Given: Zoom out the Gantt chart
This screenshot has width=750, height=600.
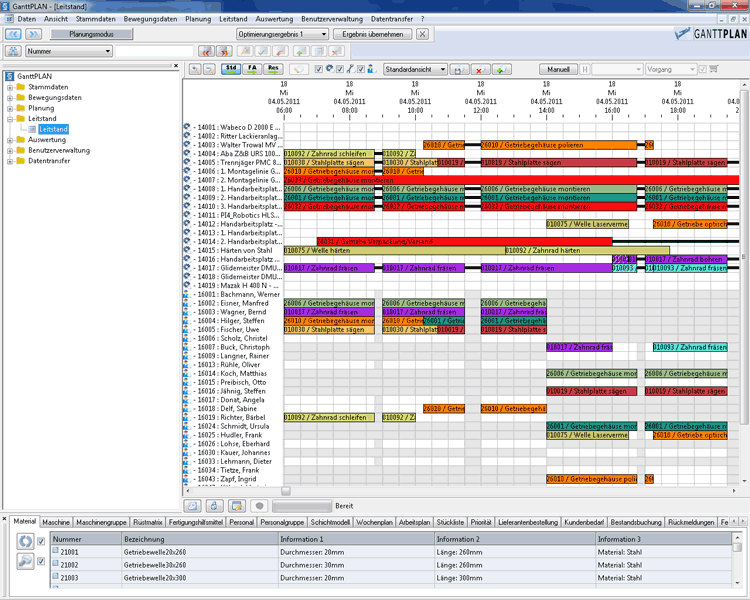Looking at the screenshot, I should tap(209, 69).
